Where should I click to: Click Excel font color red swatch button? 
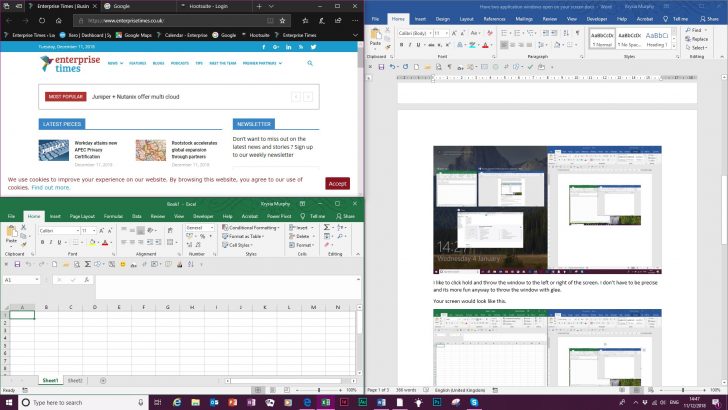[x=106, y=242]
